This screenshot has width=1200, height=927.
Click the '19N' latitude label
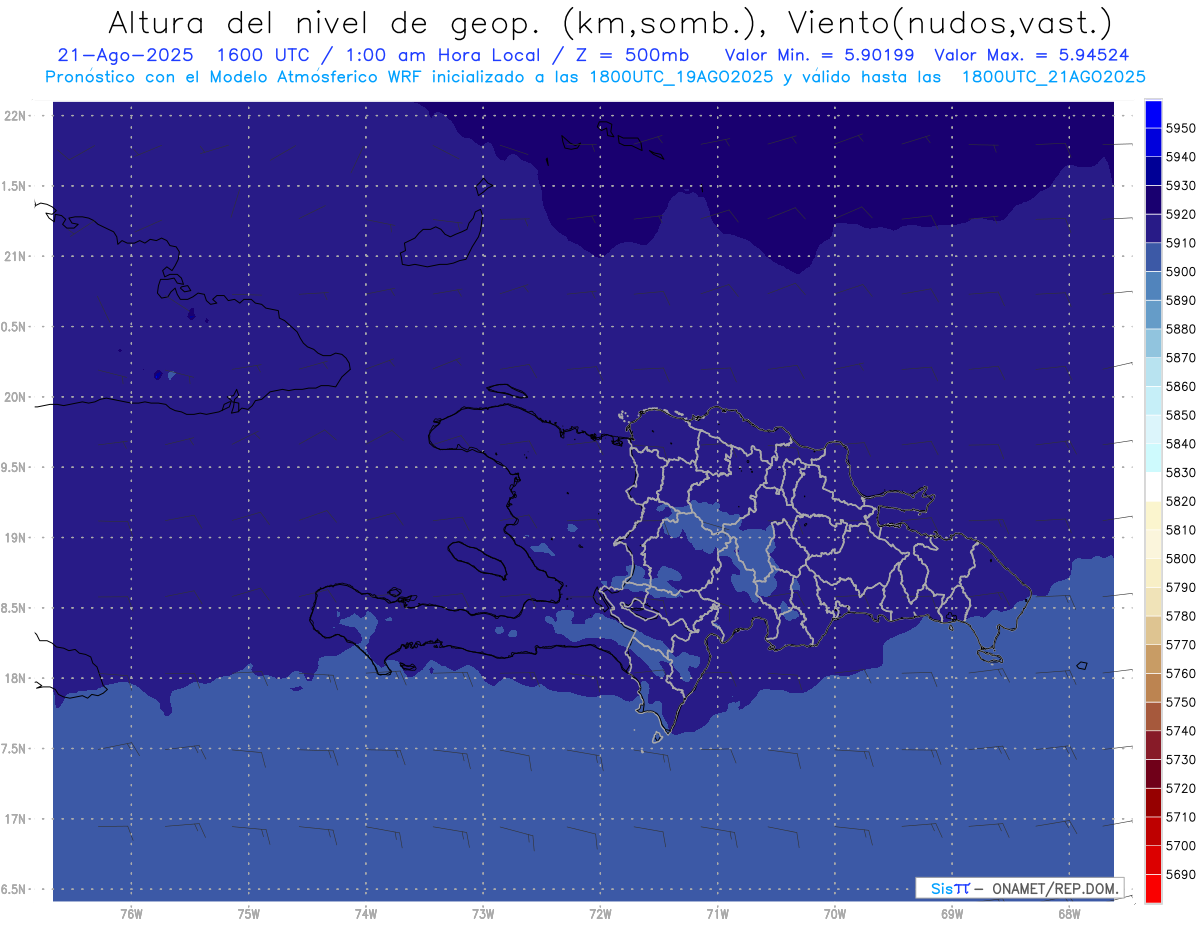(15, 537)
